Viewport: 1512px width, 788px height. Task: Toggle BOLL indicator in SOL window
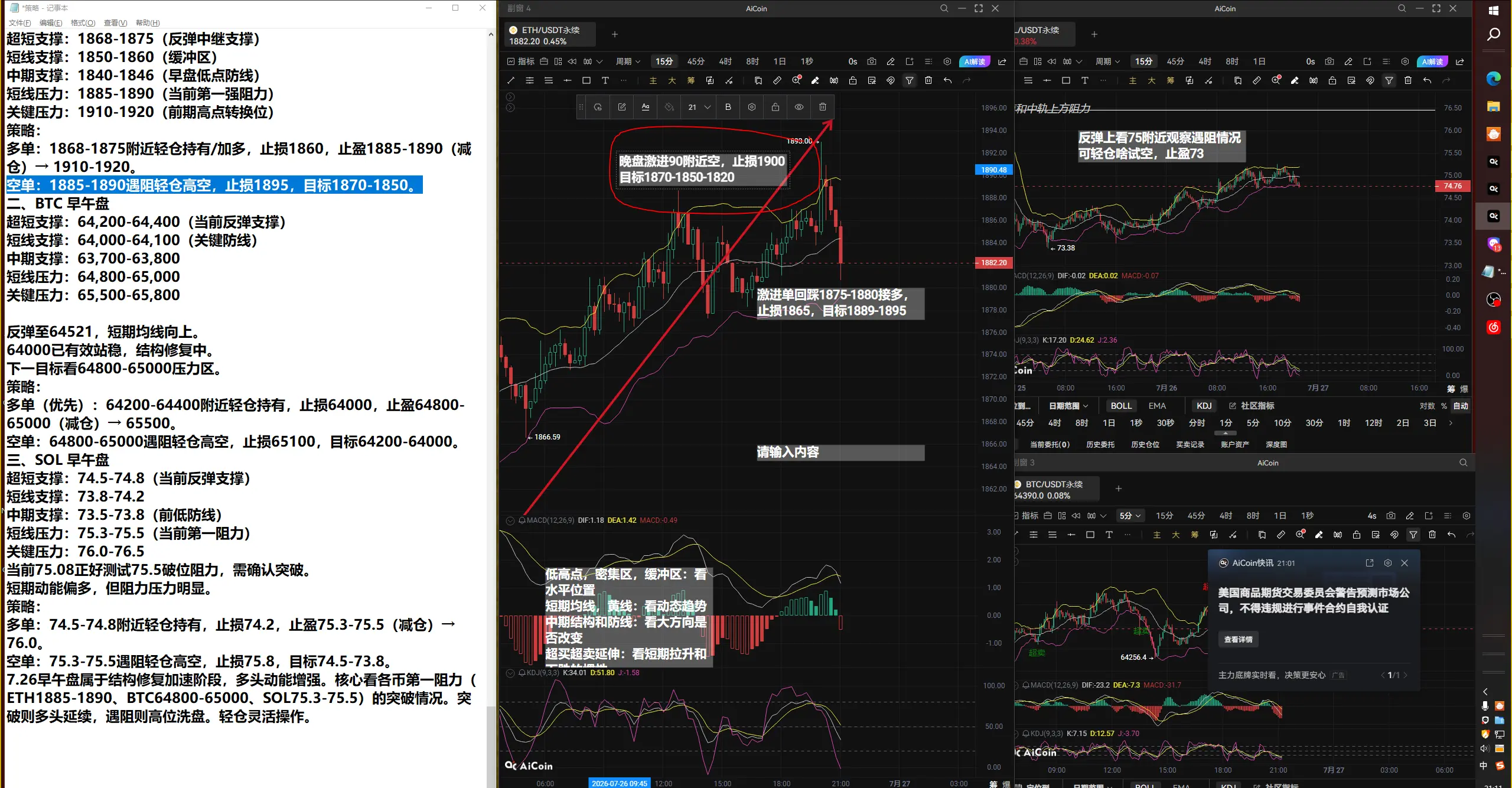pos(1121,406)
